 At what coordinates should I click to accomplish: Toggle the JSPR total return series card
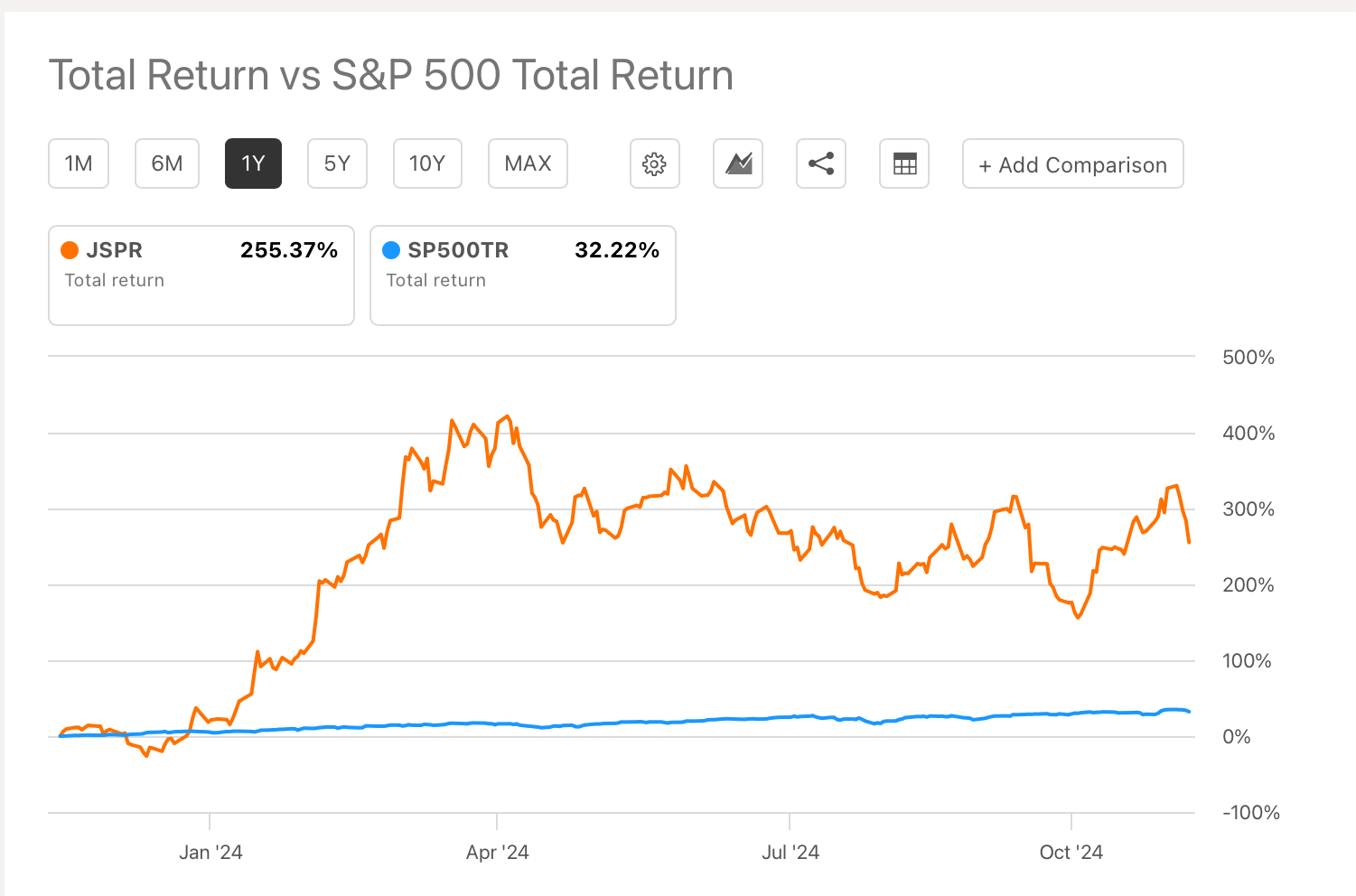(x=201, y=275)
